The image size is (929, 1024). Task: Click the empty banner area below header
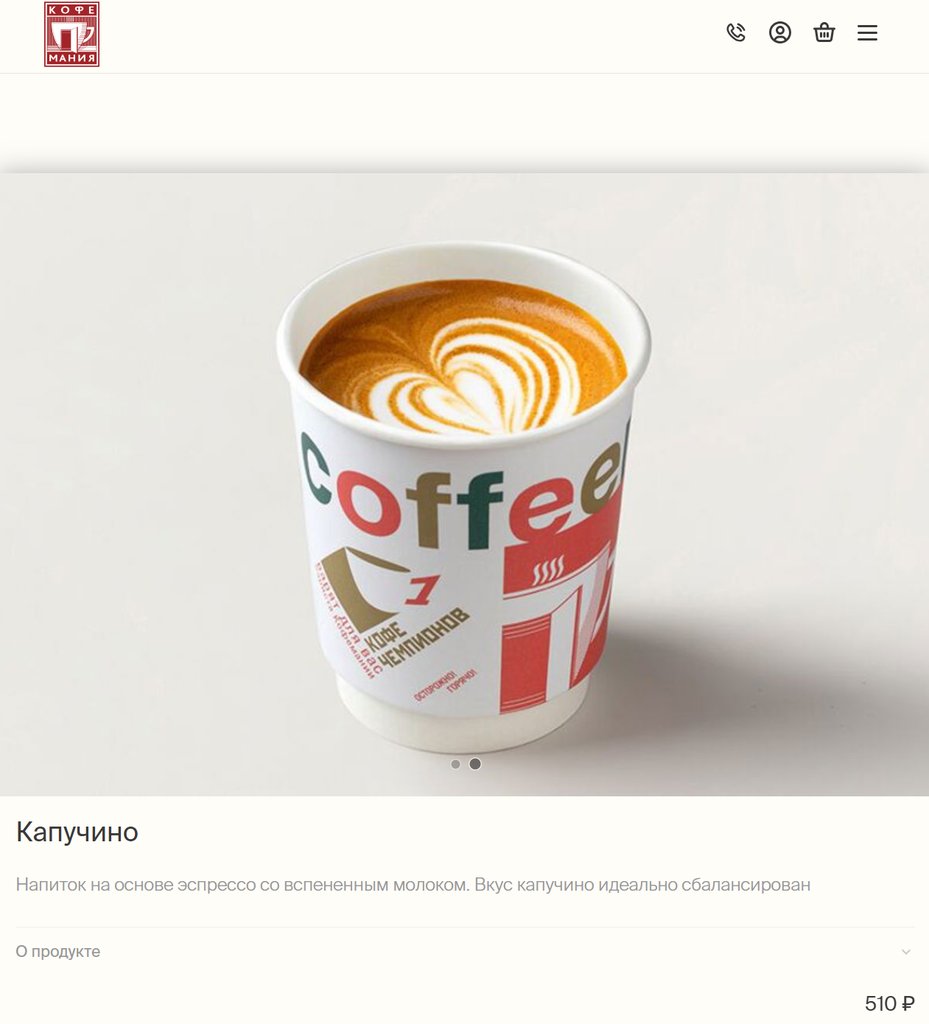click(x=464, y=123)
